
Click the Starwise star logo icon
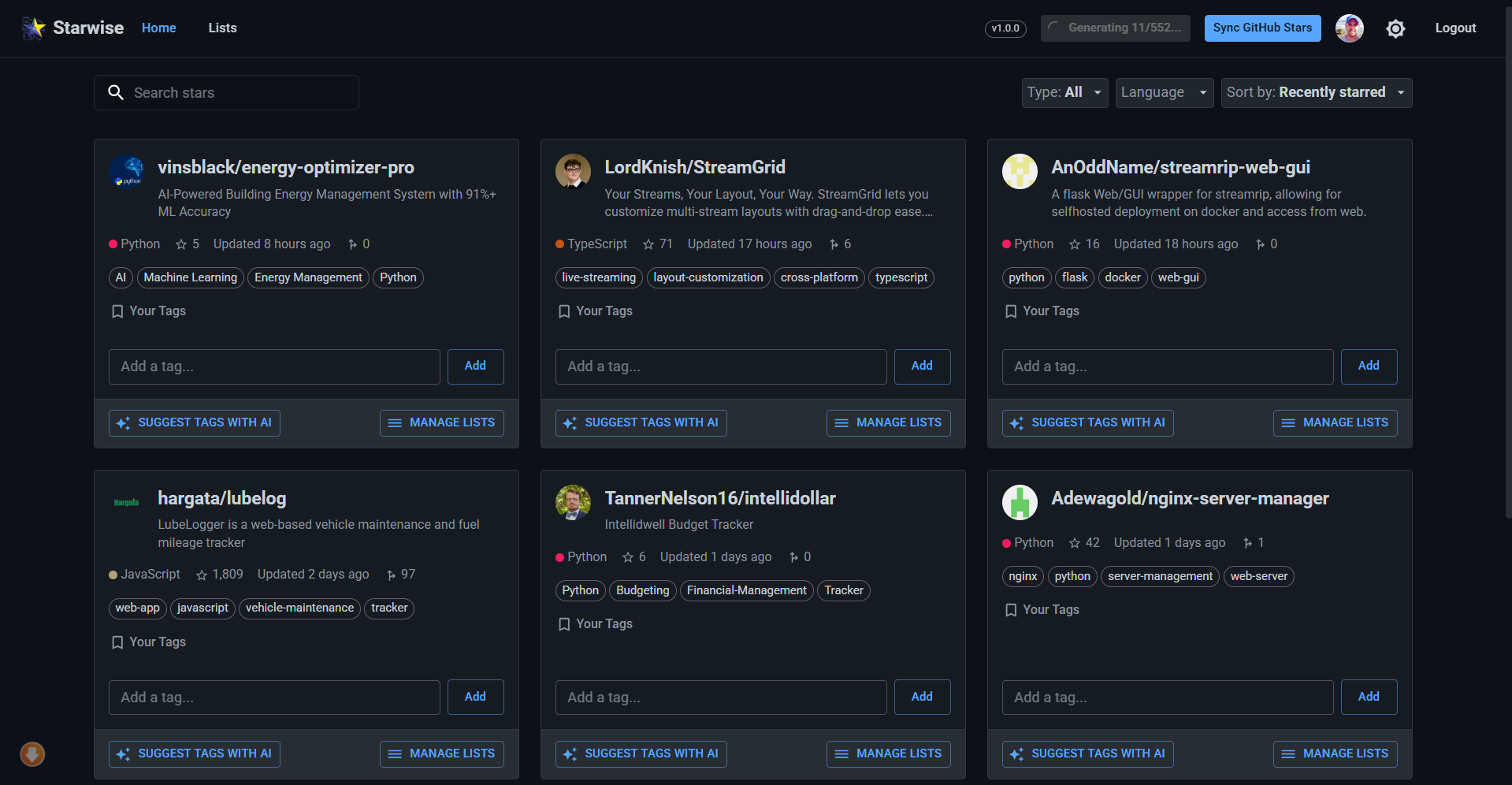33,28
